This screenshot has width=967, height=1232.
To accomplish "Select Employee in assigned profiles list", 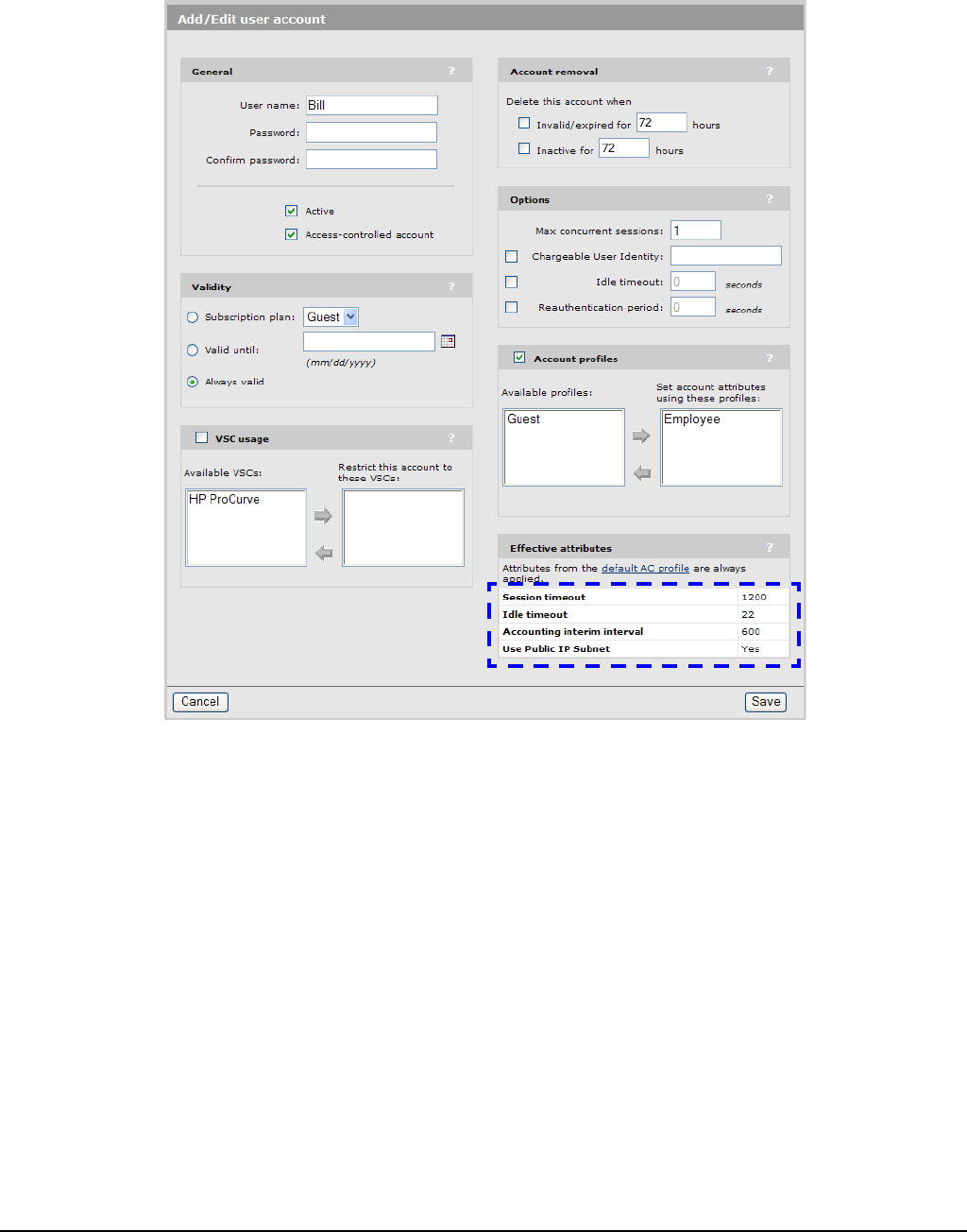I will [692, 419].
